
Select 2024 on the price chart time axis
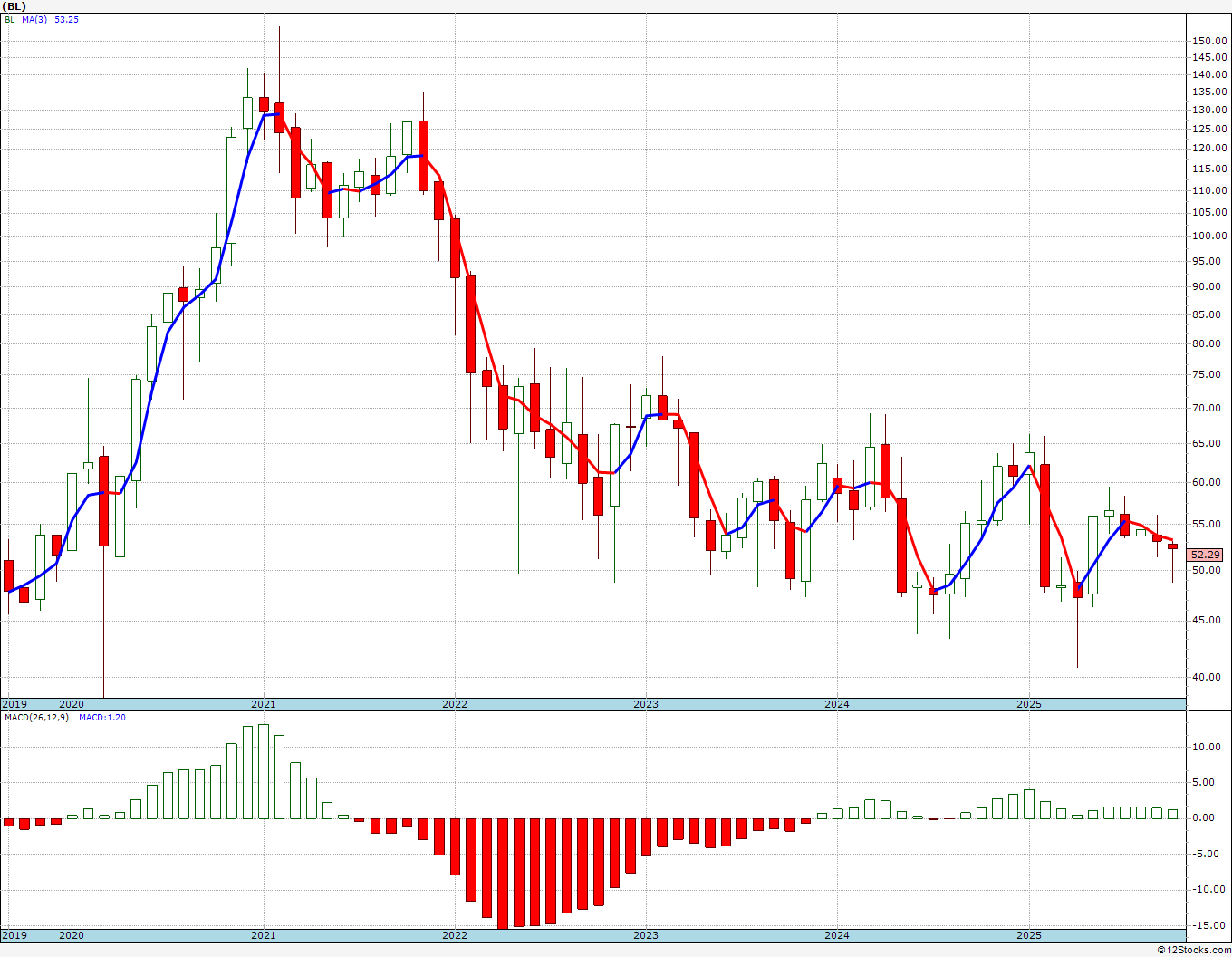(837, 704)
